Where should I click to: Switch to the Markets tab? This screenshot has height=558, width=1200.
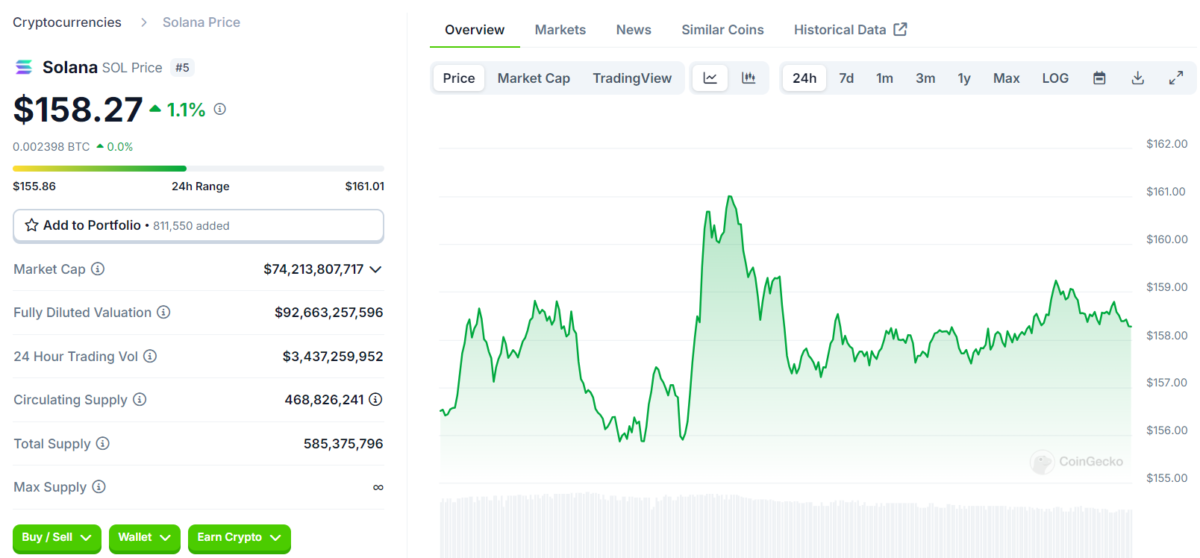coord(560,30)
